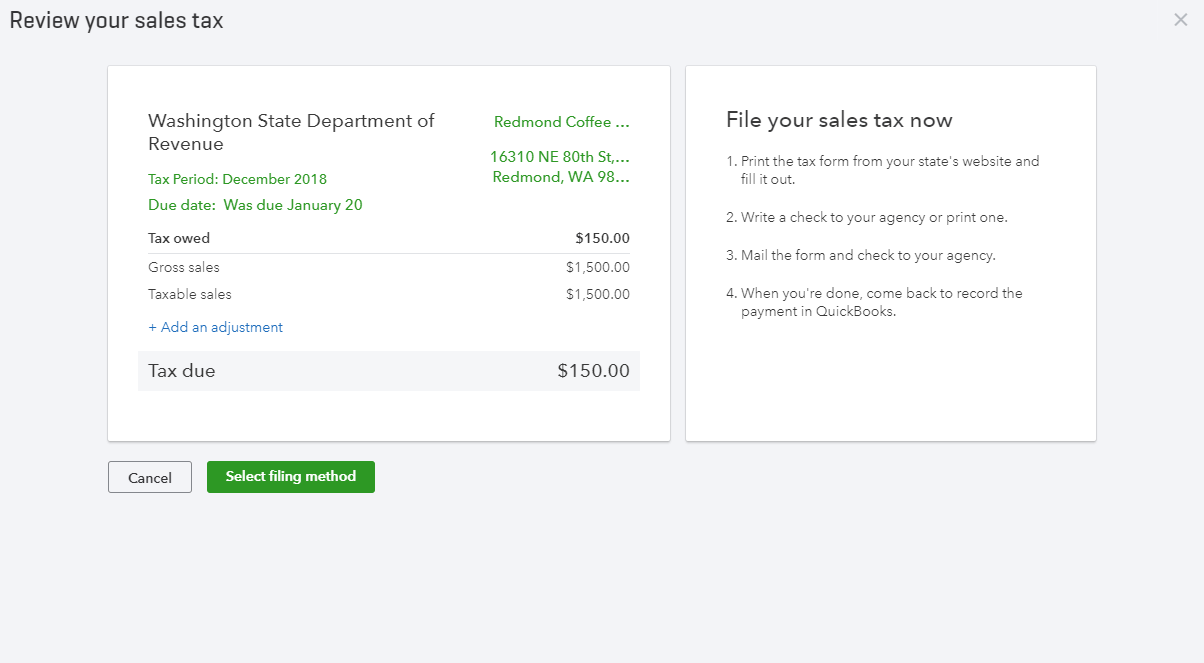This screenshot has width=1204, height=663.
Task: Click the Tax owed $150.00 amount
Action: (x=602, y=238)
